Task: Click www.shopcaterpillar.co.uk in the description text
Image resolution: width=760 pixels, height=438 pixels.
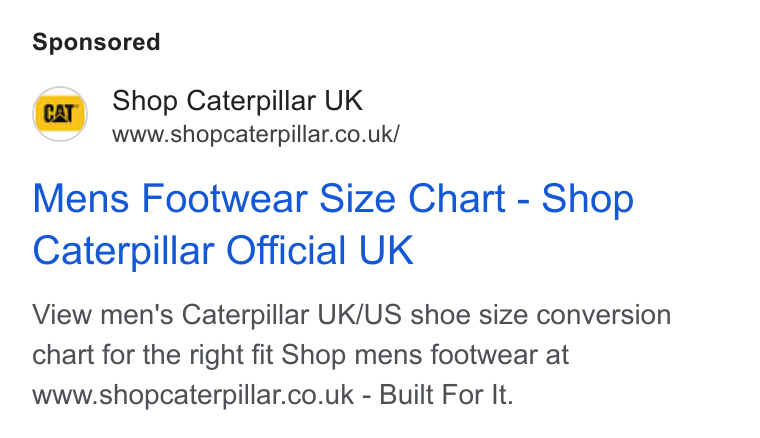Action: pos(193,395)
